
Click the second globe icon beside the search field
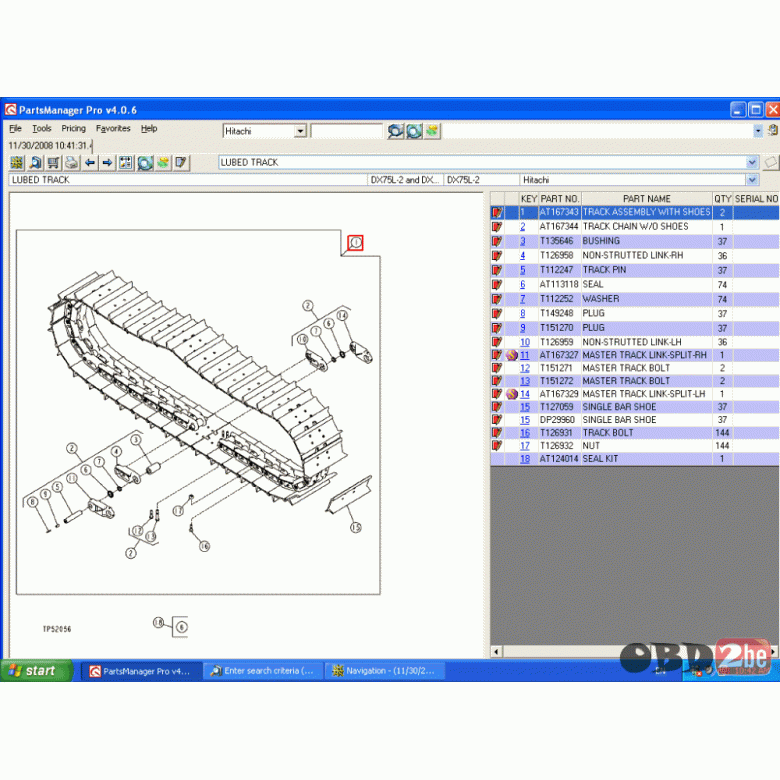pos(414,131)
